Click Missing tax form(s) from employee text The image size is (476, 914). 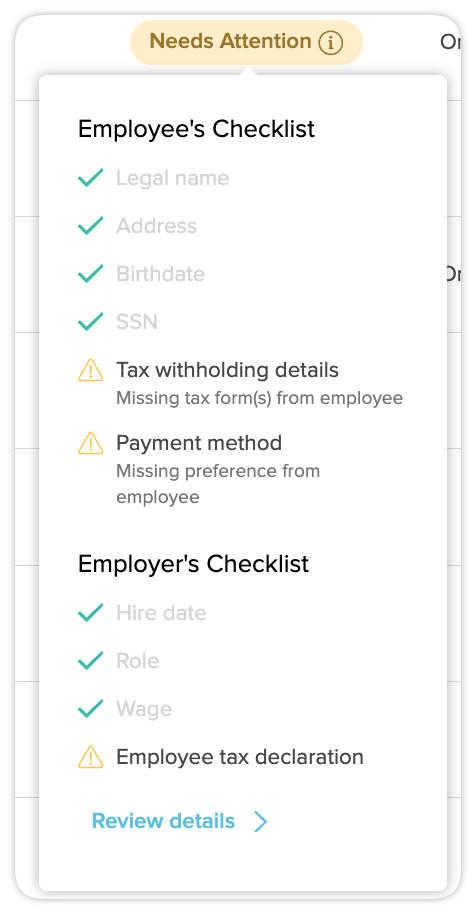point(259,398)
